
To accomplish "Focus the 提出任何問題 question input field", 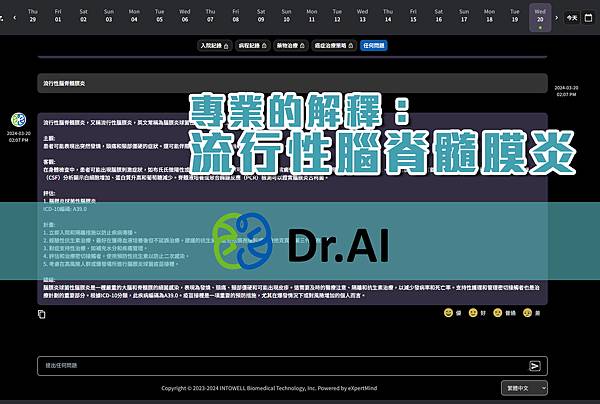I will click(x=292, y=366).
